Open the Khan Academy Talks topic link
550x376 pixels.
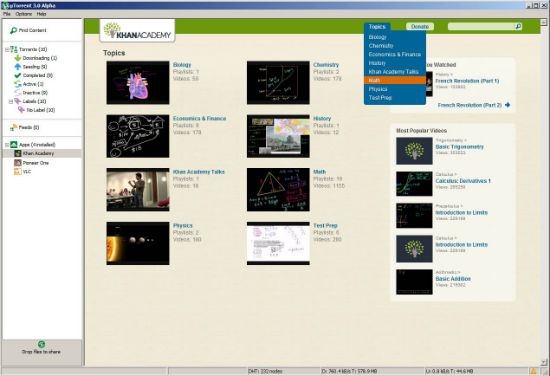tap(199, 172)
